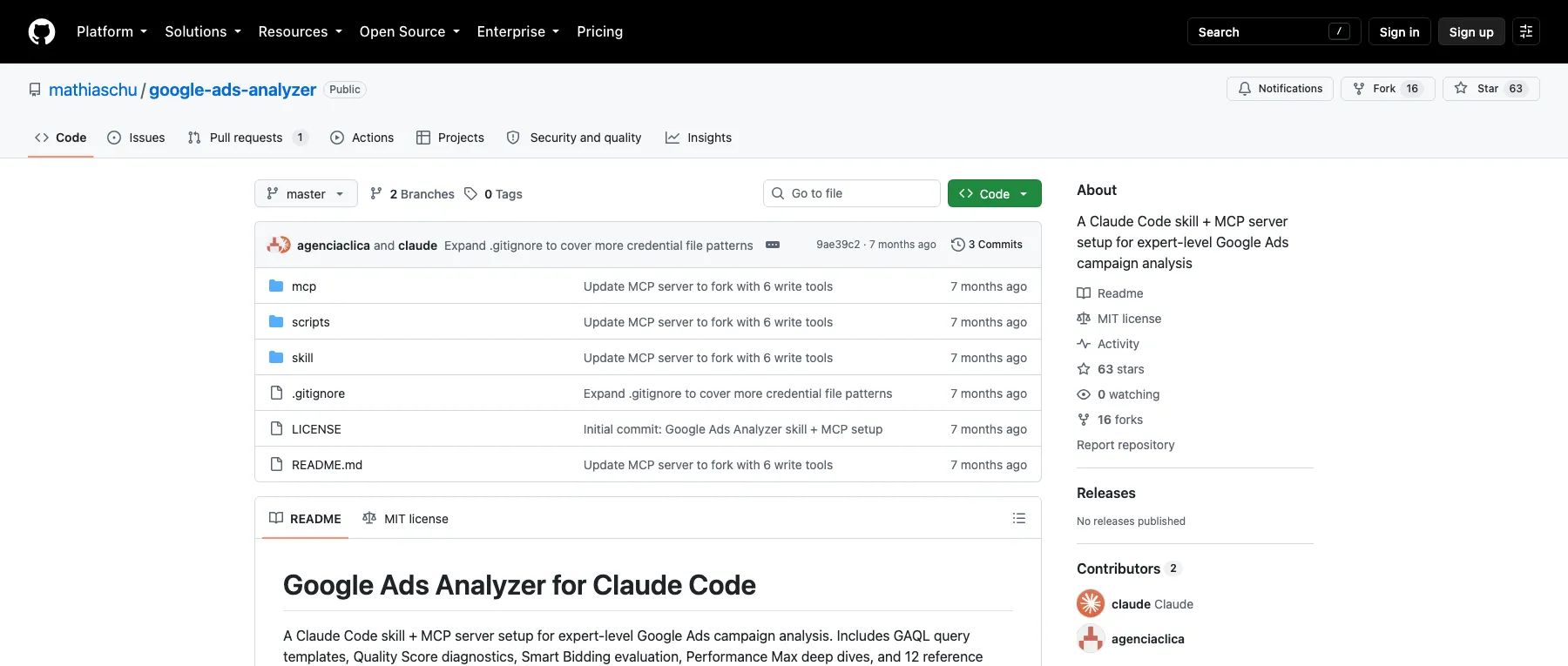Open MIT license link in About
The height and width of the screenshot is (666, 1568).
(1119, 319)
